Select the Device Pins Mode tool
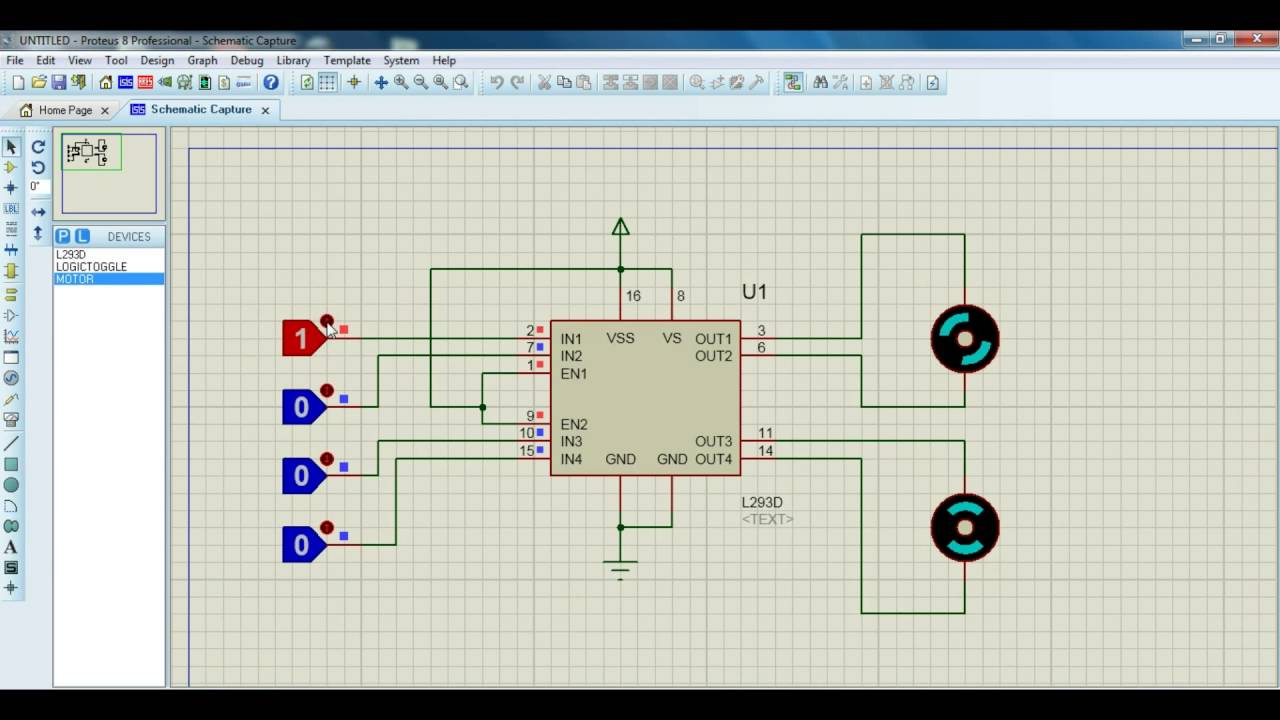Viewport: 1280px width, 720px height. (11, 316)
